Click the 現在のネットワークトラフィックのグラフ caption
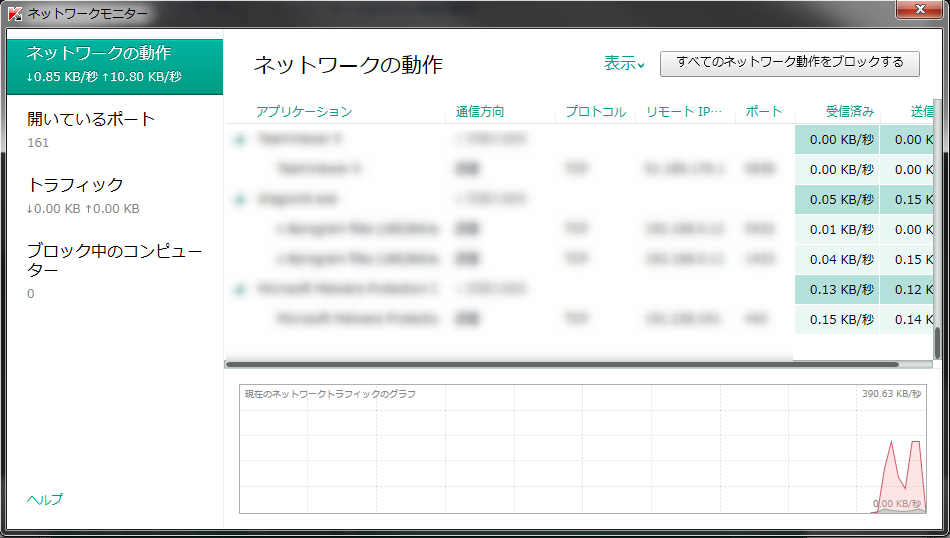The width and height of the screenshot is (950, 538). click(x=330, y=394)
